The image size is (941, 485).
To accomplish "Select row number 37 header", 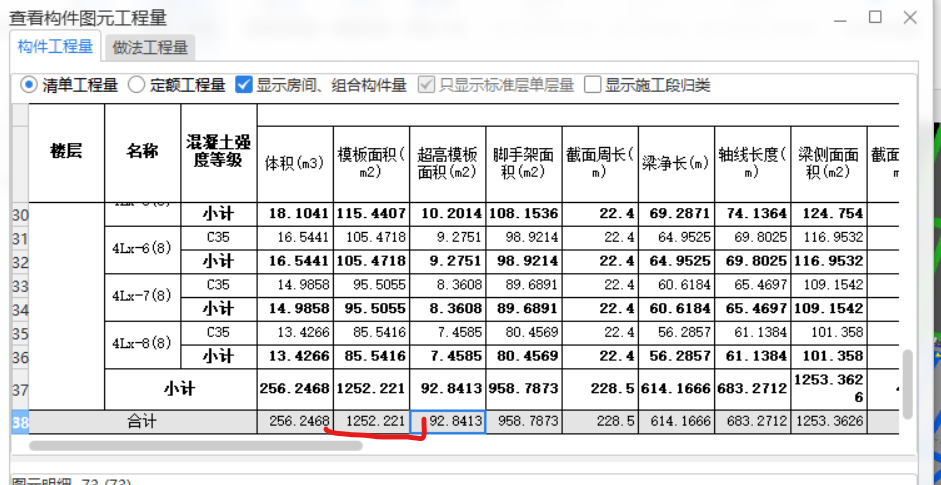I will (x=20, y=390).
